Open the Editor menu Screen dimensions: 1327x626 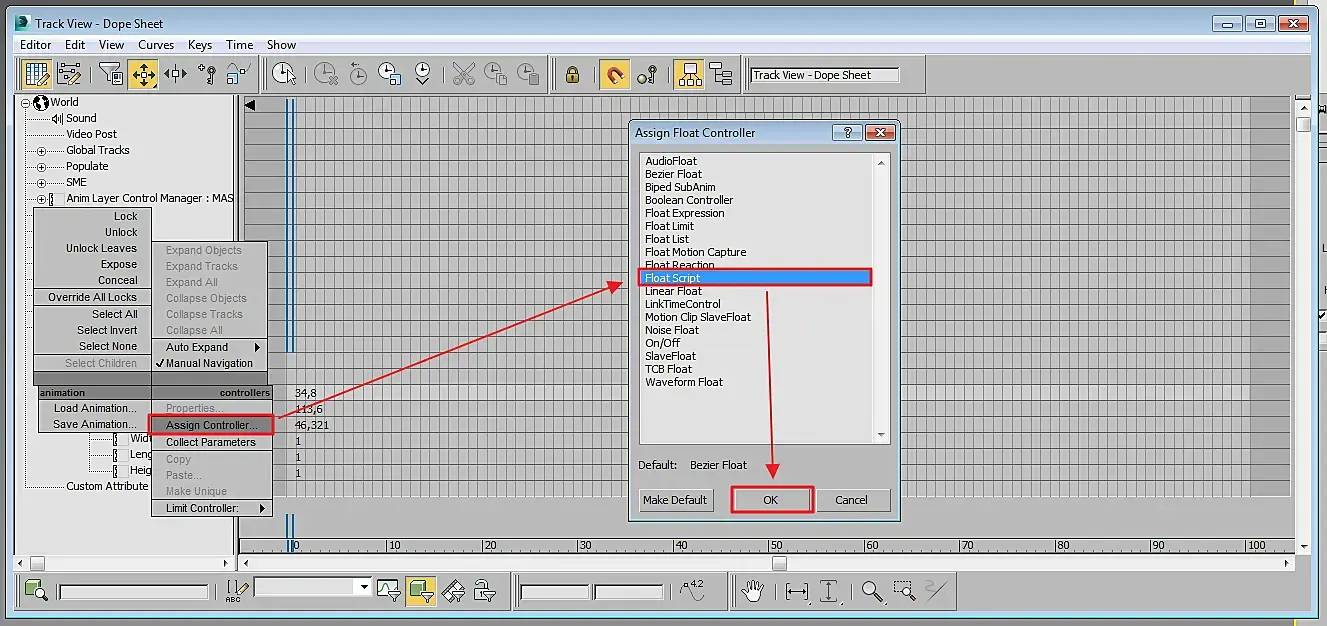(36, 45)
